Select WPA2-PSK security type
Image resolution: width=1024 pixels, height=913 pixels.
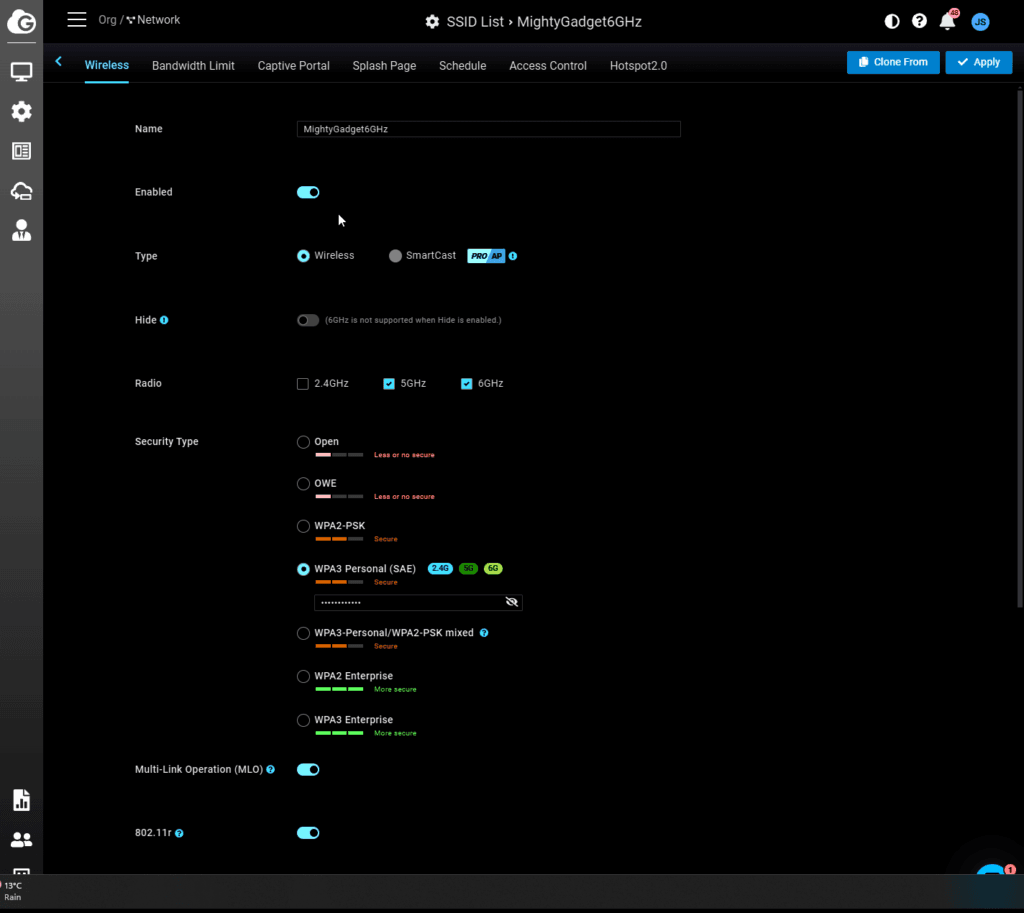(304, 526)
